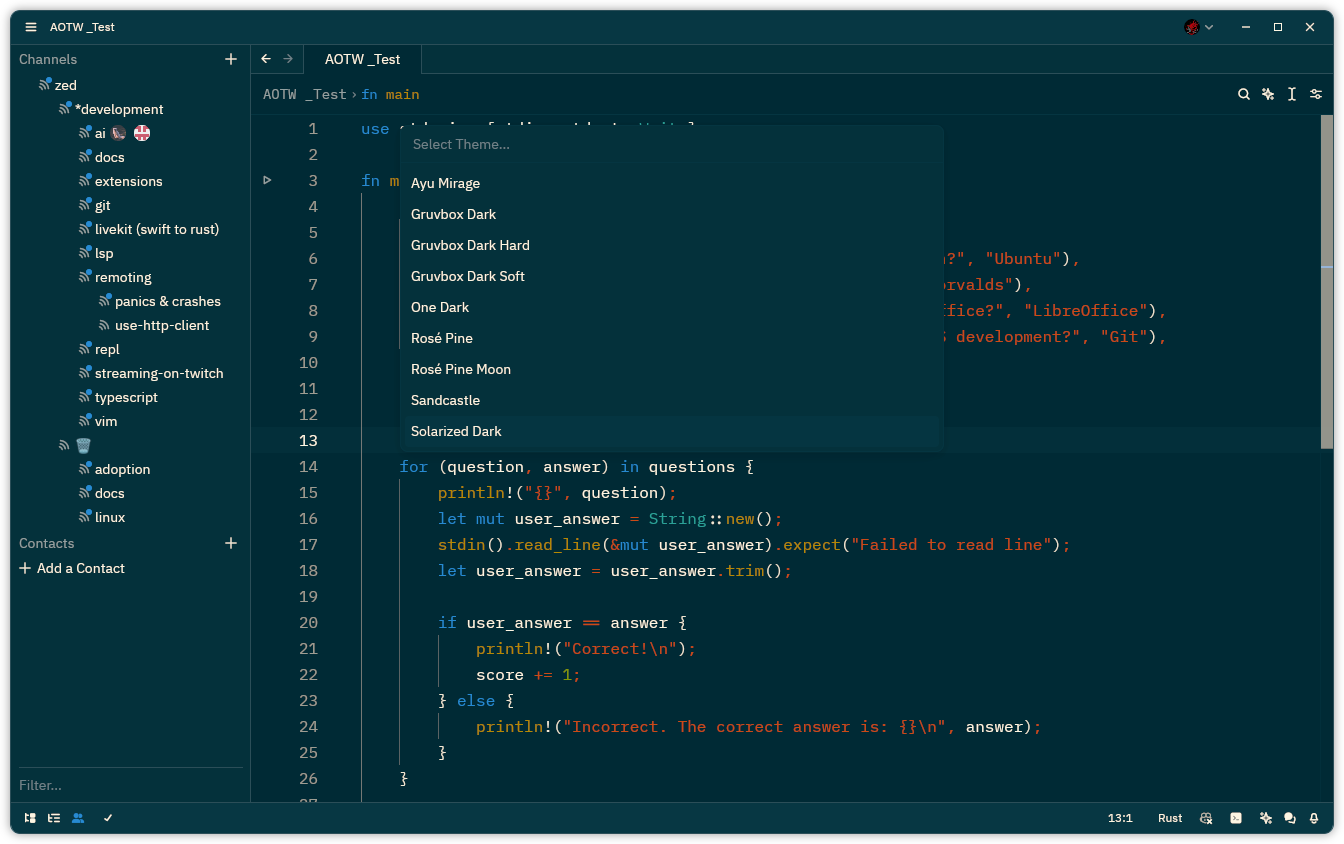Open notifications bell icon
The height and width of the screenshot is (844, 1344).
coord(1314,818)
